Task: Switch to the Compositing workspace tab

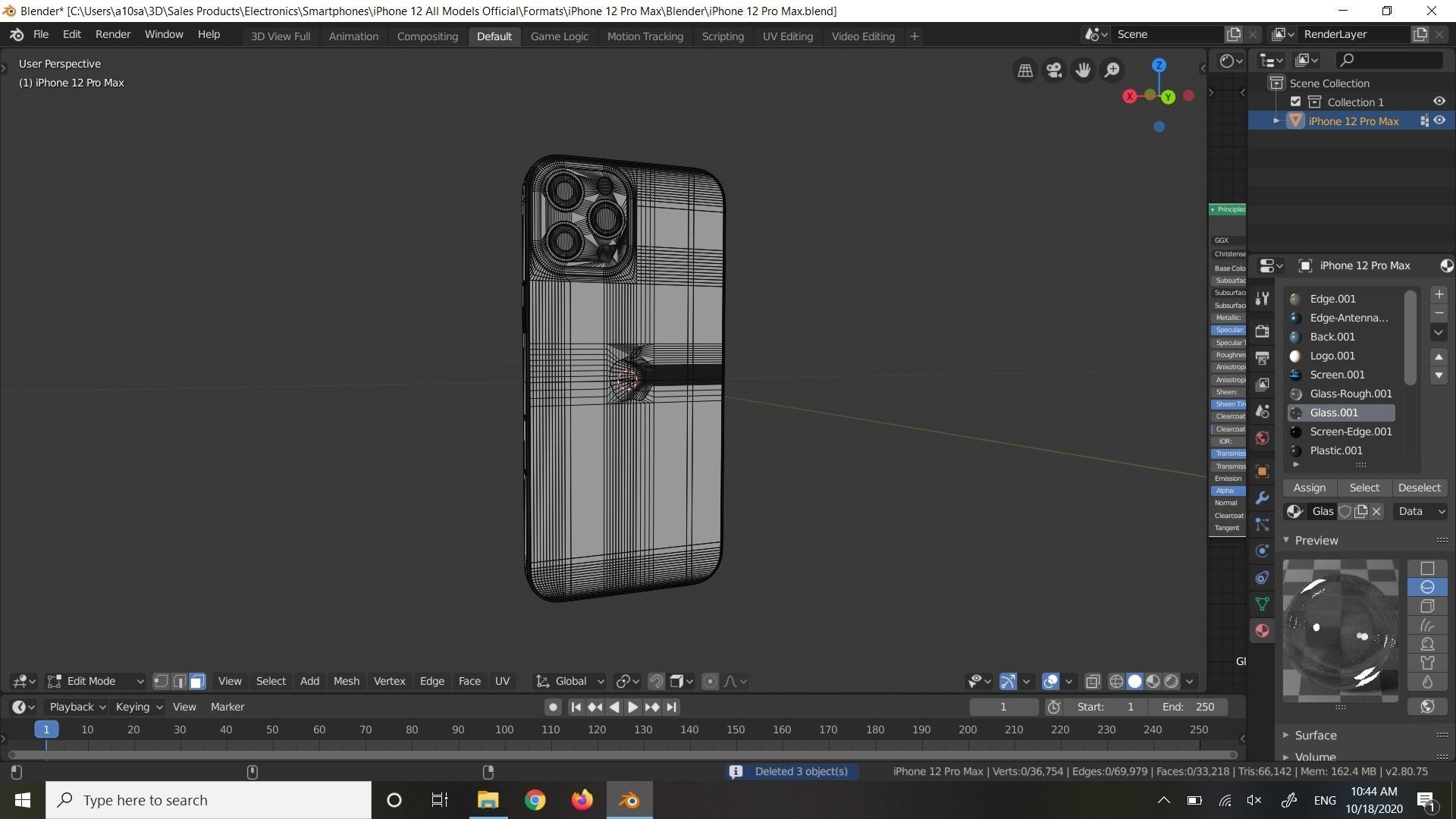Action: click(x=427, y=36)
